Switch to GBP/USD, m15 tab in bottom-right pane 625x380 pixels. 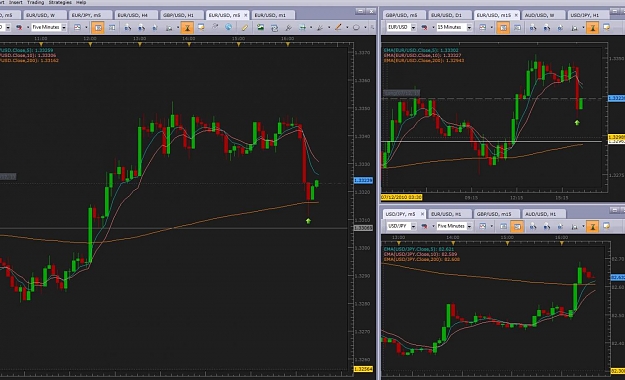point(497,214)
